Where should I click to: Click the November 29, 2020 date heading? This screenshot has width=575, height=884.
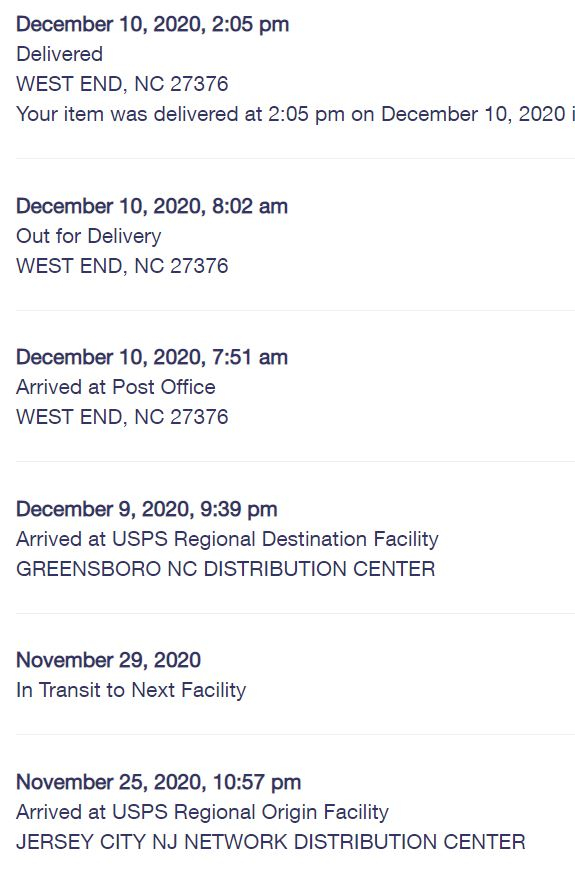(x=108, y=661)
